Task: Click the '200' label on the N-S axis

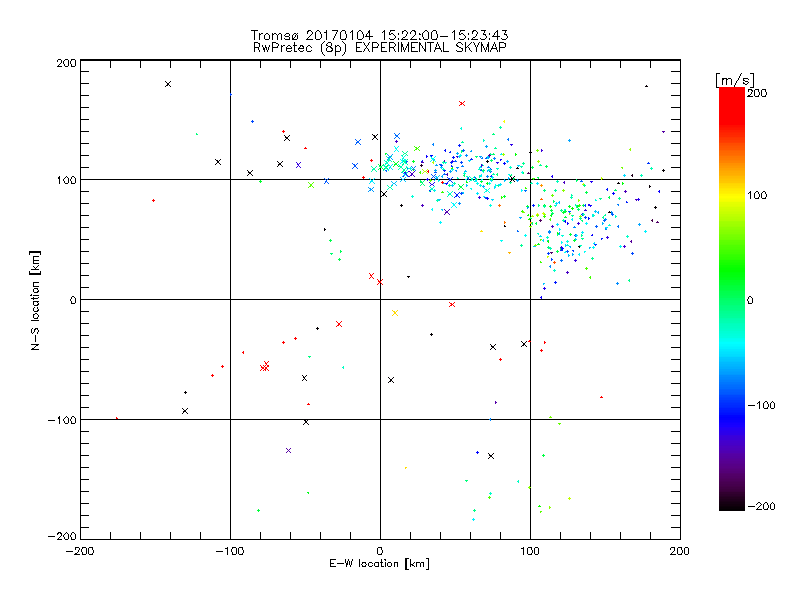Action: [x=66, y=63]
